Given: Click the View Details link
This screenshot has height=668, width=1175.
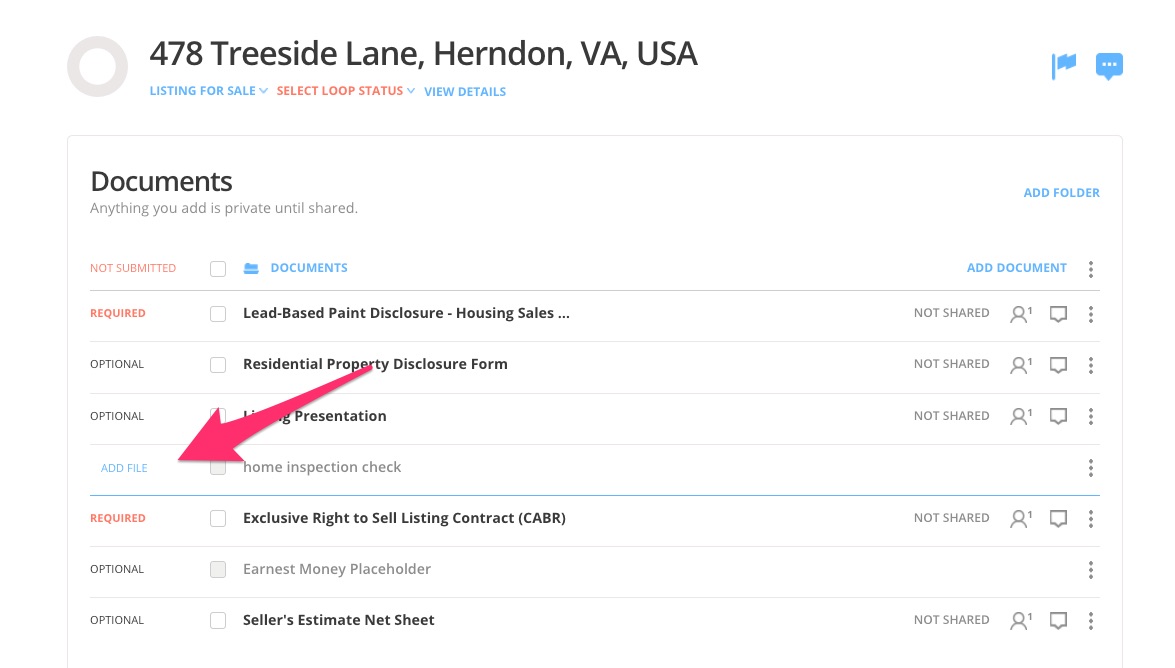Looking at the screenshot, I should point(465,92).
